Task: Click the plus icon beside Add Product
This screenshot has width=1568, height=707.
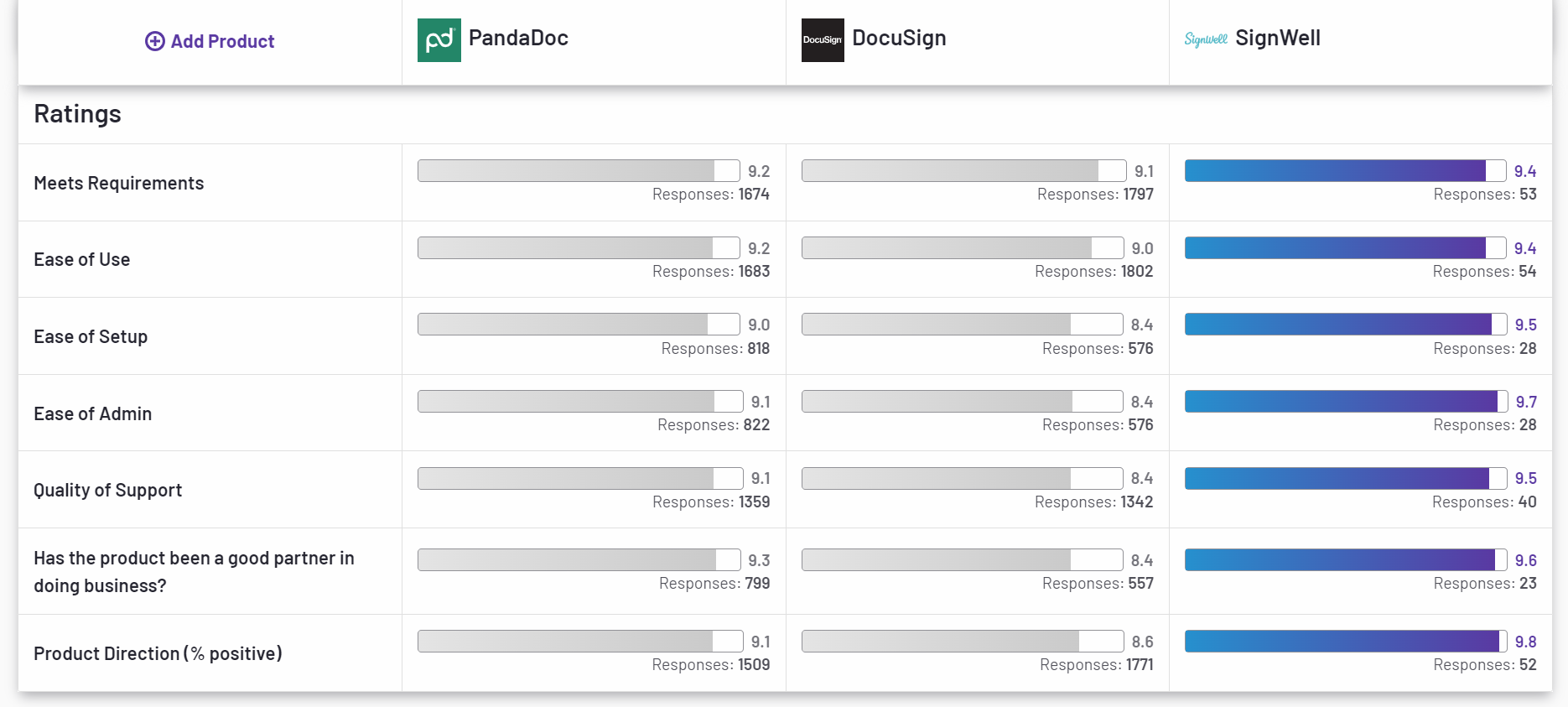Action: click(x=155, y=41)
